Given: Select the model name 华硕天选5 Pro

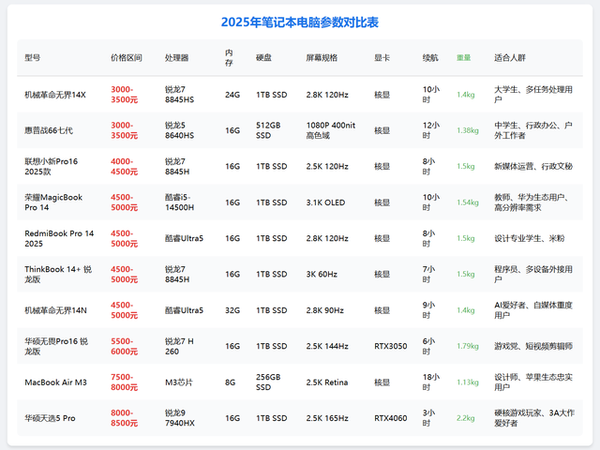Looking at the screenshot, I should point(50,418).
